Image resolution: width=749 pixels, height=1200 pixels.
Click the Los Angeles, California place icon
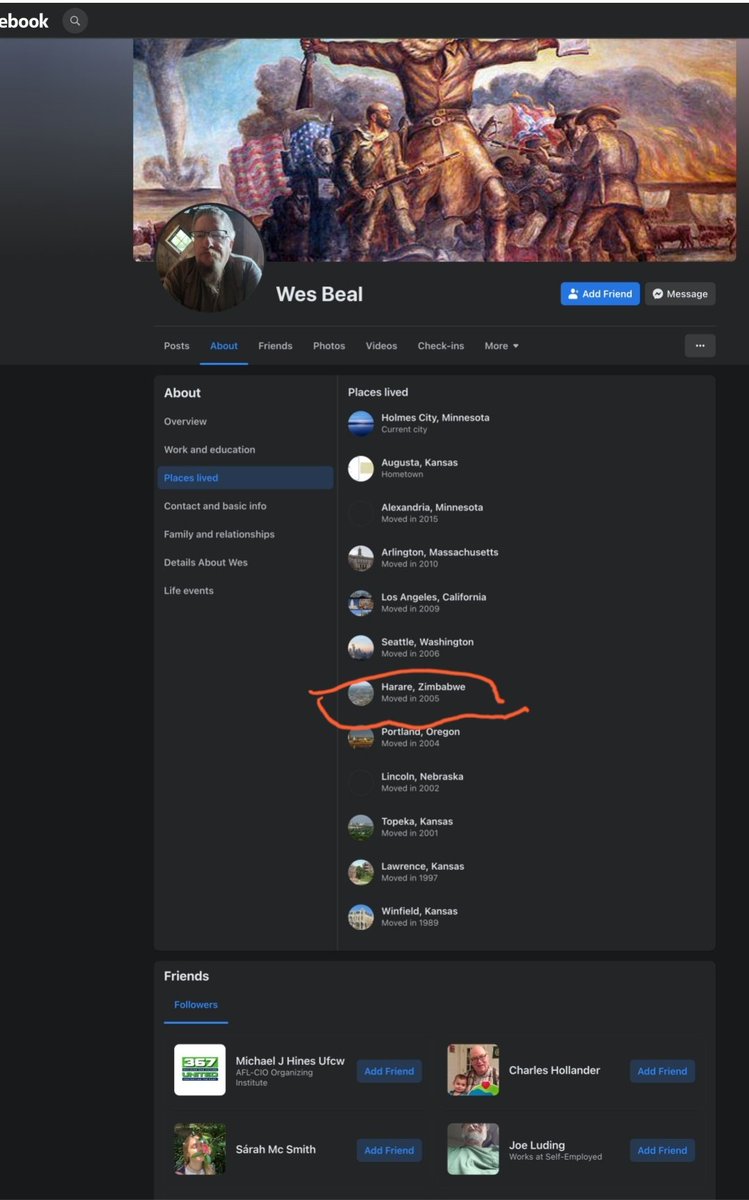[361, 603]
